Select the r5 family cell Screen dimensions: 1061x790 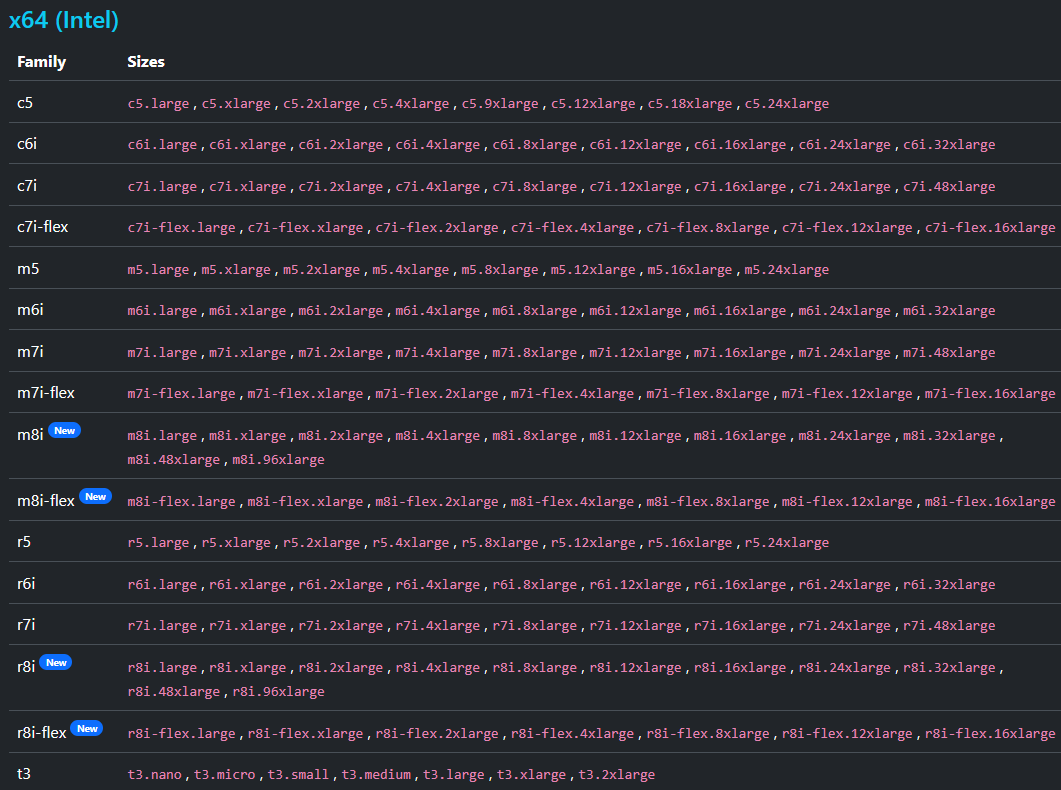point(24,542)
